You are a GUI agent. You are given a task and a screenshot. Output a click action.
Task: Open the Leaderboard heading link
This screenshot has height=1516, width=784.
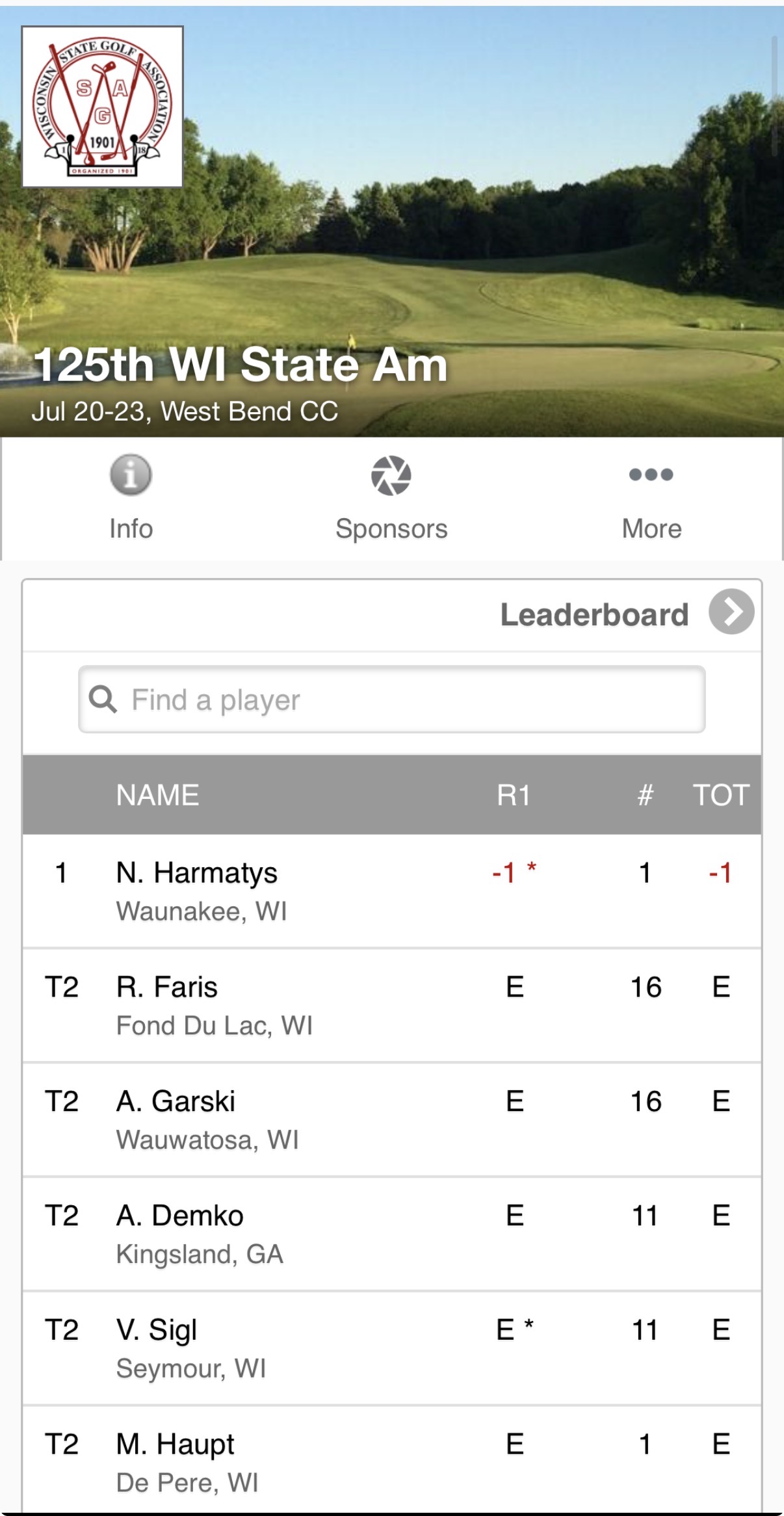594,614
